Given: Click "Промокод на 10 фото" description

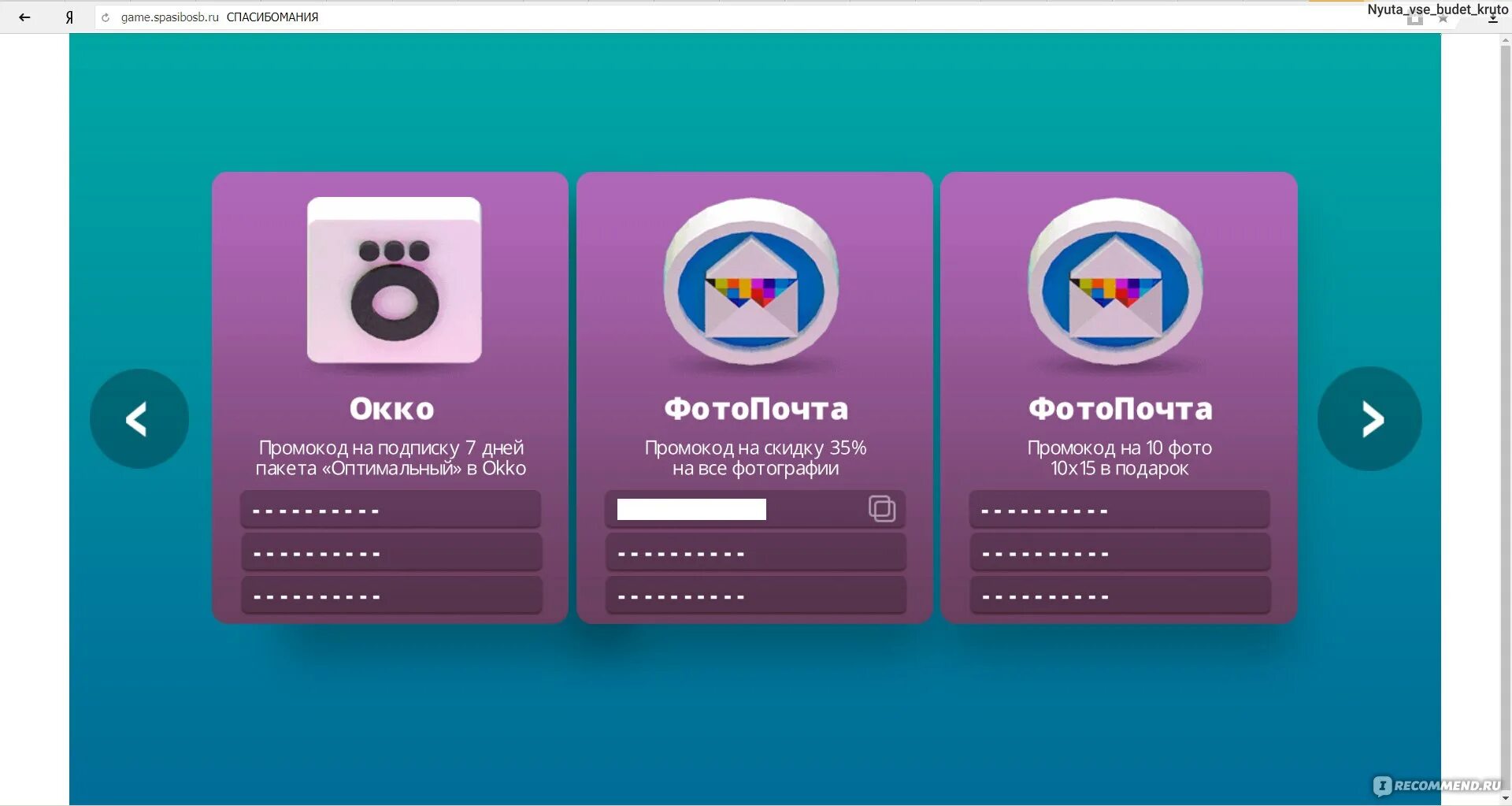Looking at the screenshot, I should point(1119,458).
